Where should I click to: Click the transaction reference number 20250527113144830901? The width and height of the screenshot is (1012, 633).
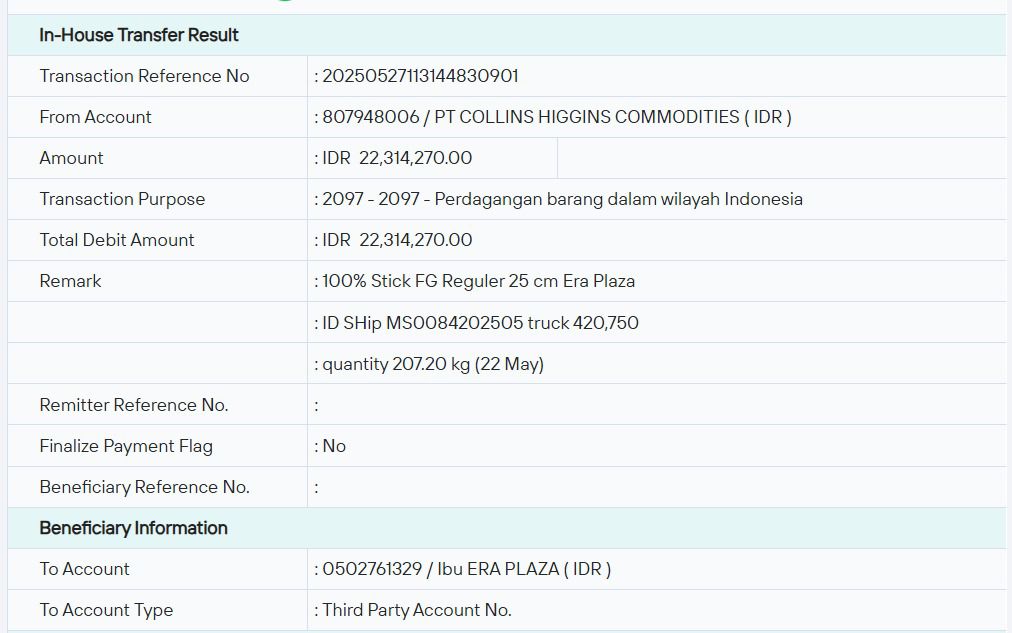click(420, 76)
